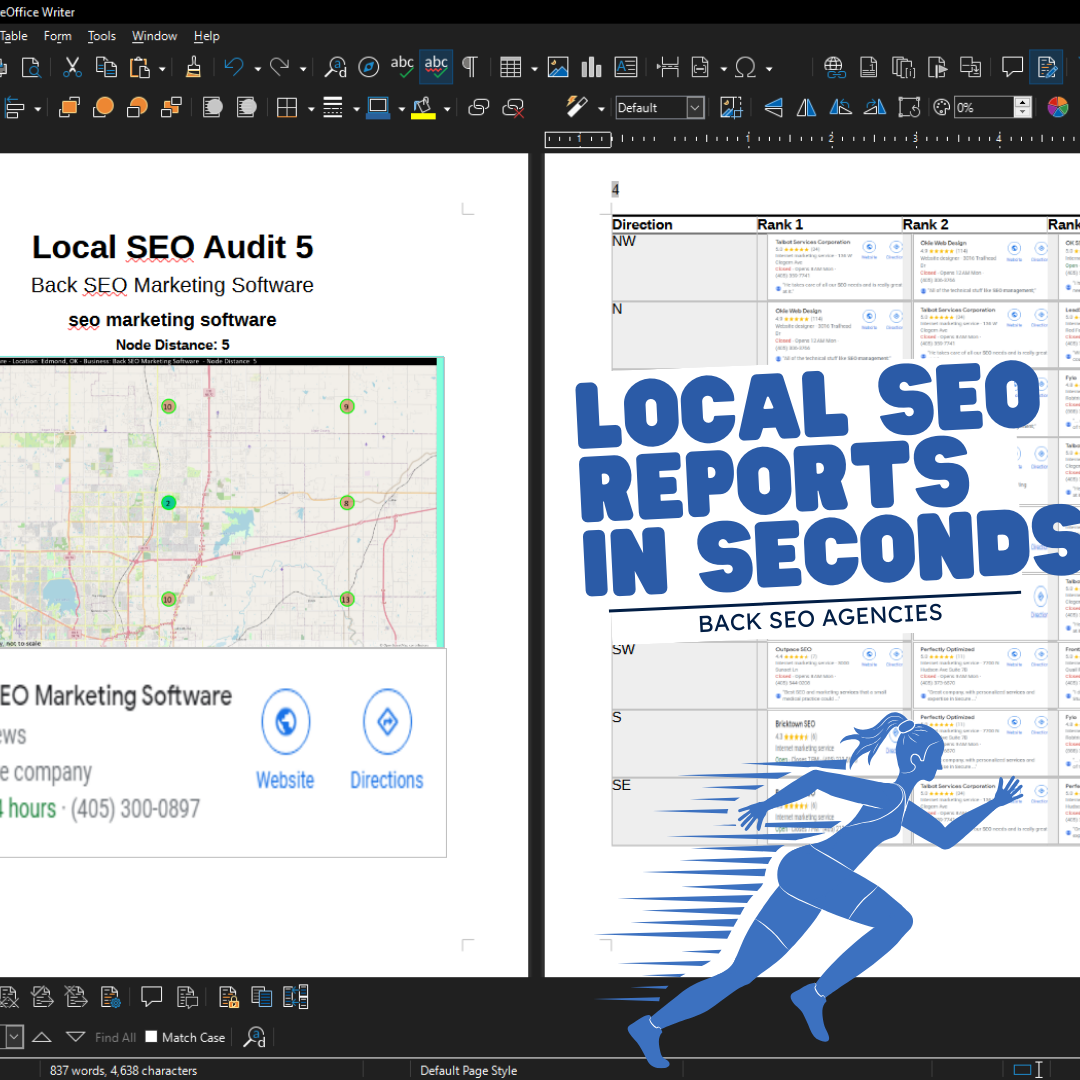Image resolution: width=1080 pixels, height=1080 pixels.
Task: Click the Rotate image icon
Action: coord(909,107)
